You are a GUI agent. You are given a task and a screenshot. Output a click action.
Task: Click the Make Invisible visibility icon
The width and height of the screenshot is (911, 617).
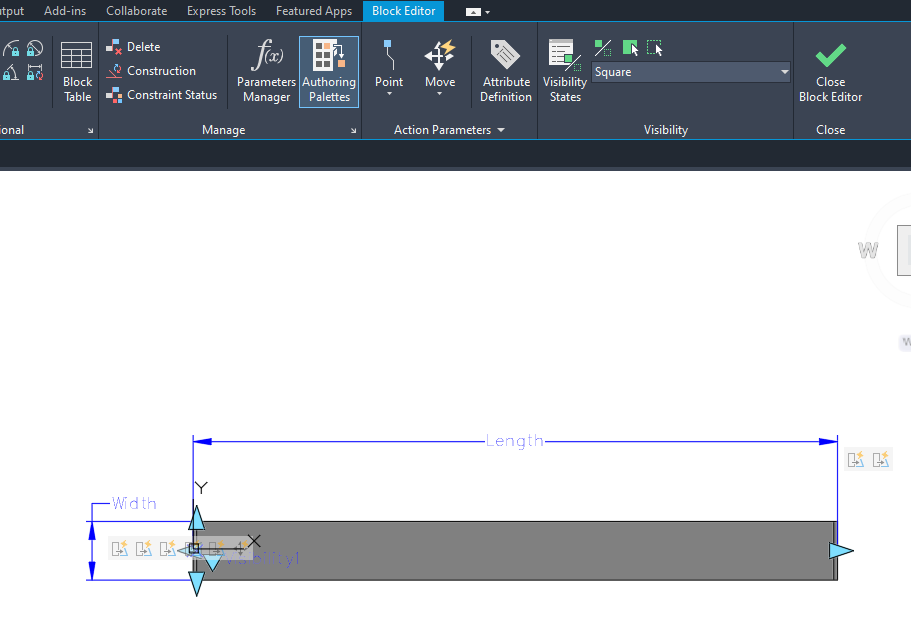654,47
